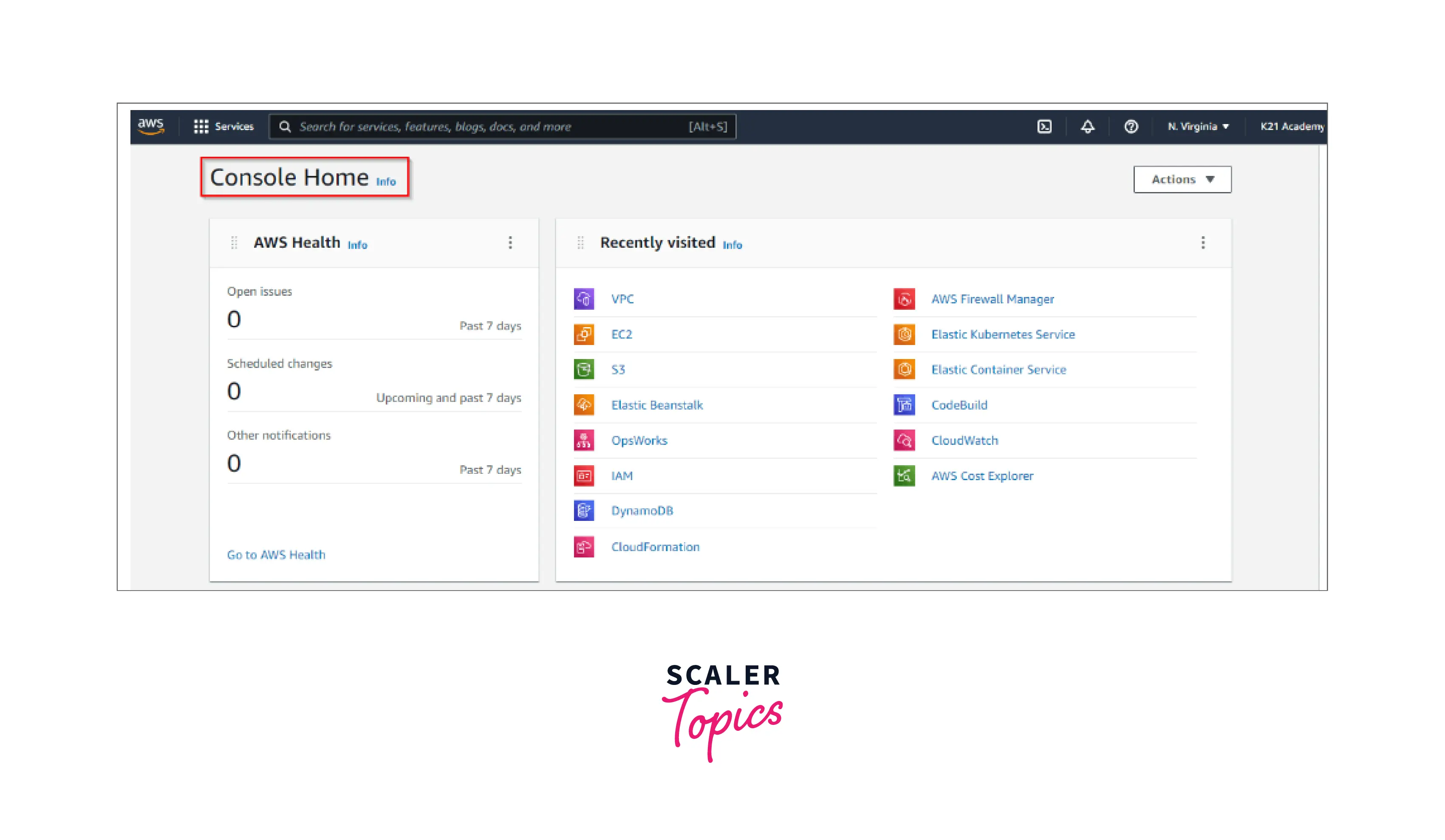This screenshot has width=1445, height=840.
Task: Open the Actions dropdown button
Action: tap(1182, 179)
